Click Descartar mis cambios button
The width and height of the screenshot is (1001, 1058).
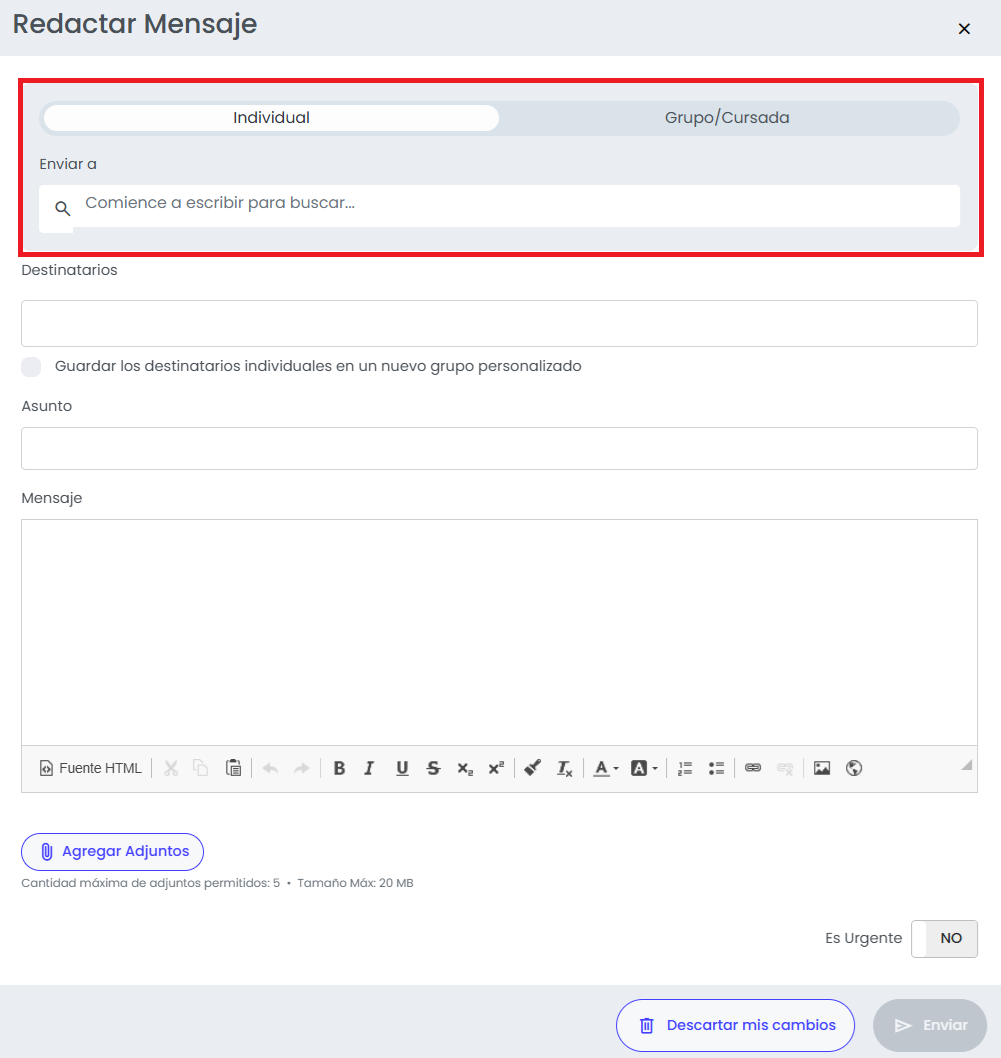click(x=735, y=1025)
